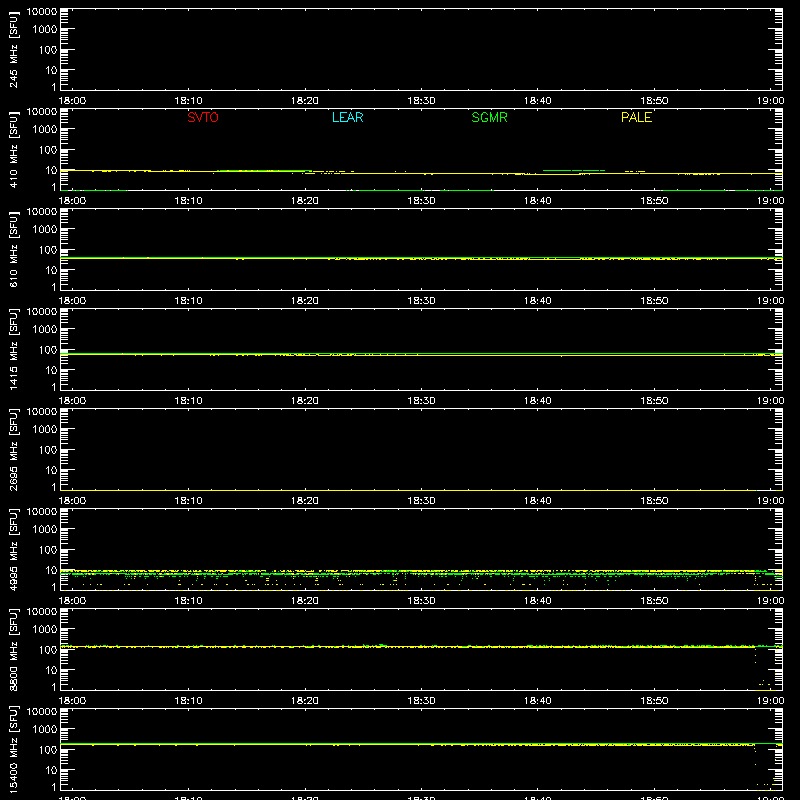Click 18:40 tick label under 610 MHz panel
The image size is (800, 800).
point(537,301)
